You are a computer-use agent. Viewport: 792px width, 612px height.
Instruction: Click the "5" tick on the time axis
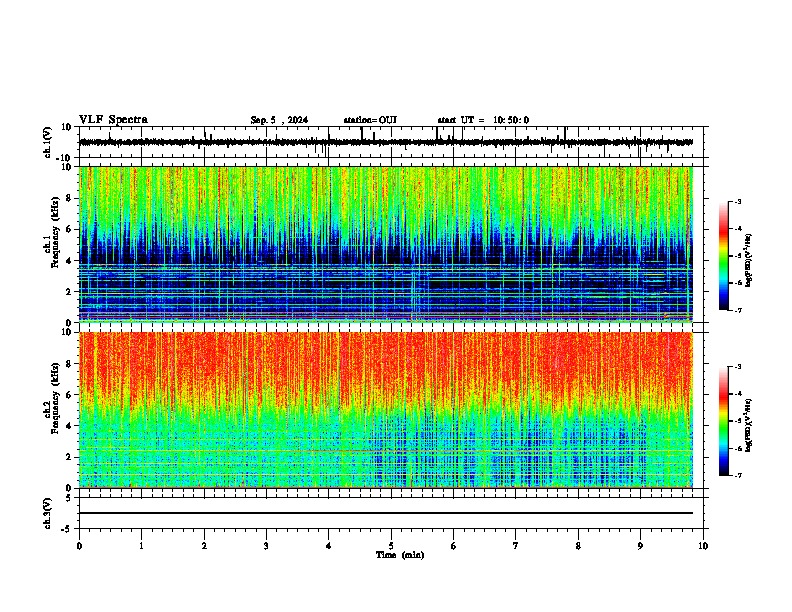pos(391,546)
